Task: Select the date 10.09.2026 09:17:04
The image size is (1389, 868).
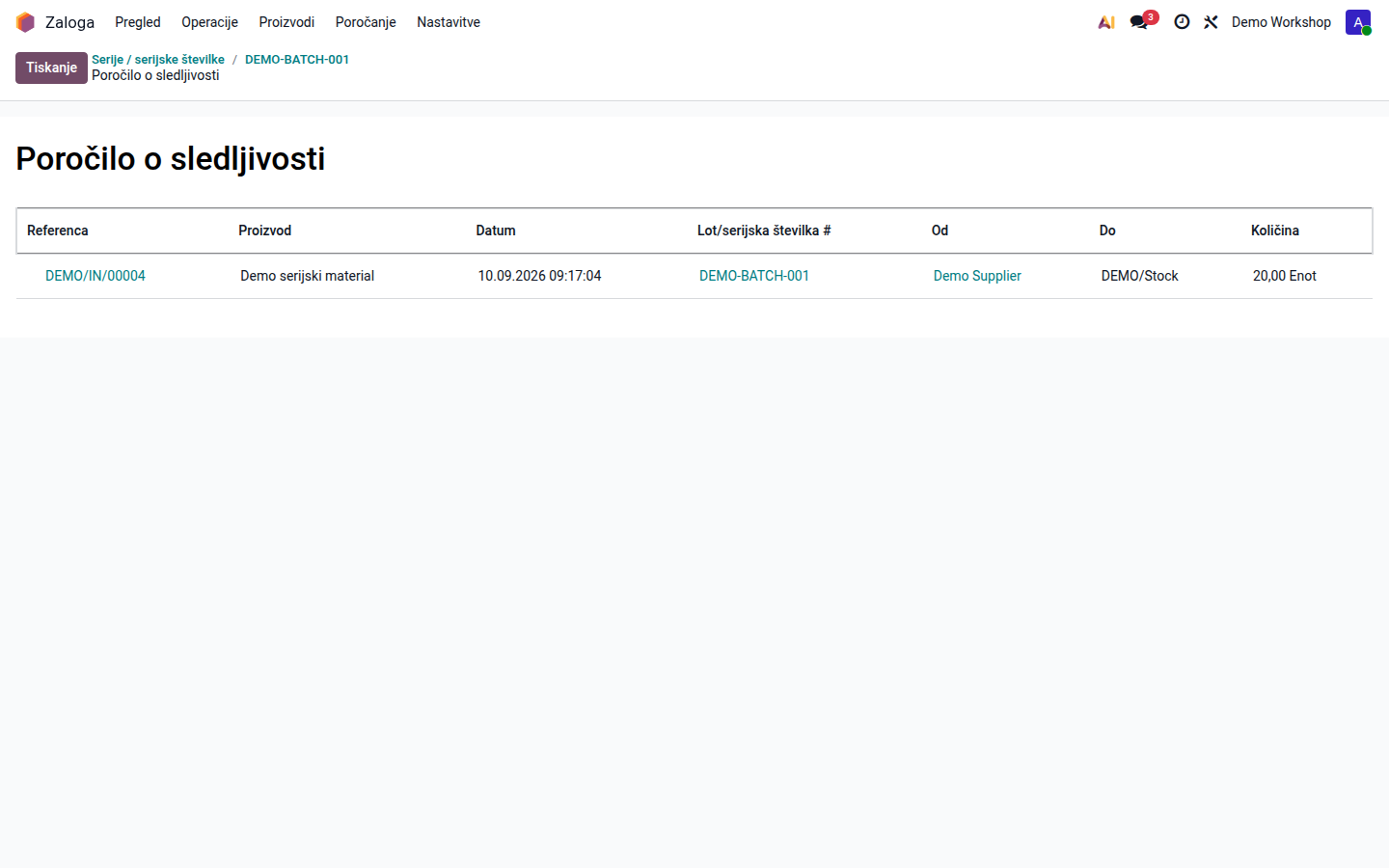Action: (x=540, y=276)
